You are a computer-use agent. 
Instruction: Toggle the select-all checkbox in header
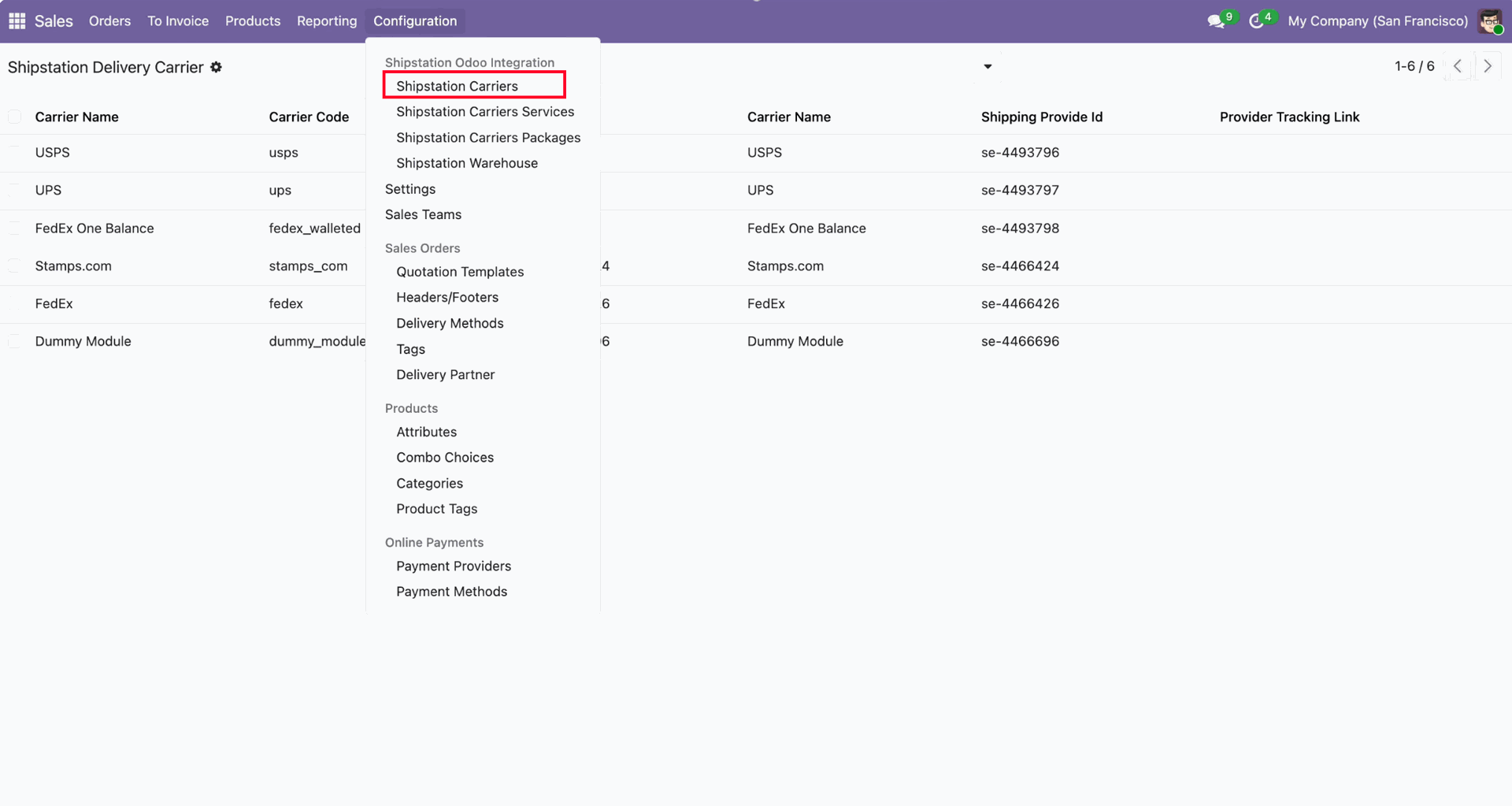click(x=15, y=117)
